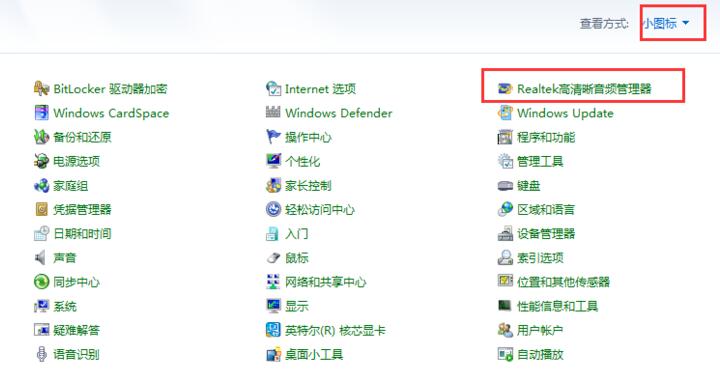Click the Internet 选项 icon

[x=273, y=89]
